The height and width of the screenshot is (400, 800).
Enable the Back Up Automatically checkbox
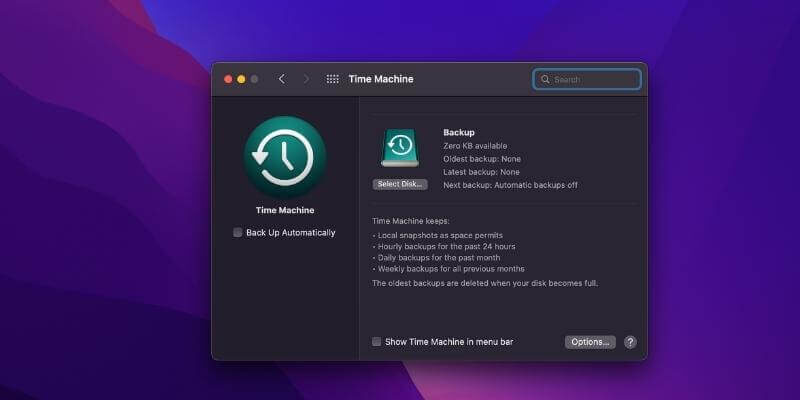pyautogui.click(x=238, y=233)
